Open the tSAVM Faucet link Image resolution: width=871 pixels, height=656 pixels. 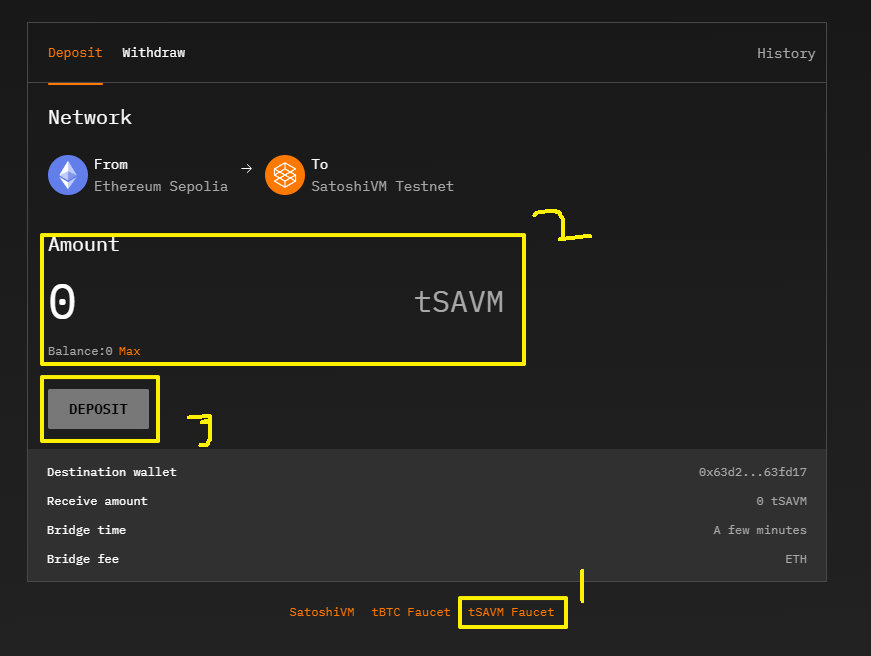tap(511, 612)
